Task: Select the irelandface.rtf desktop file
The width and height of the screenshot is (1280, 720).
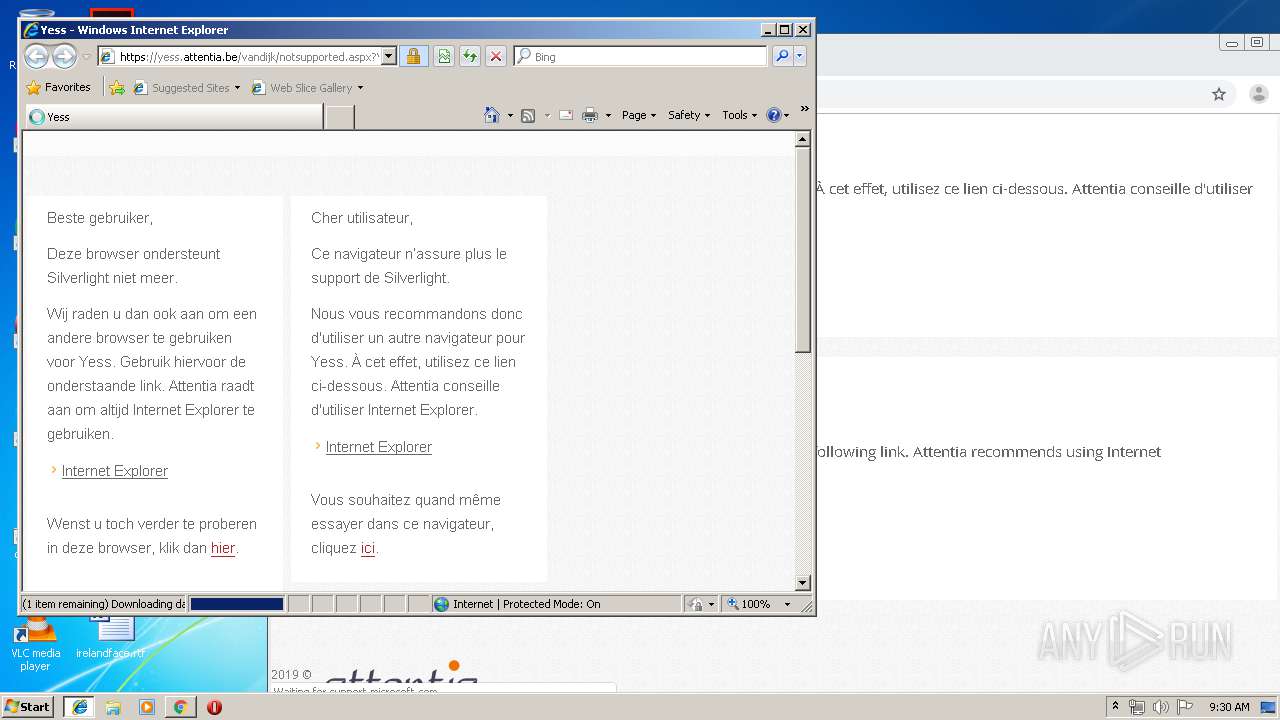Action: click(111, 637)
